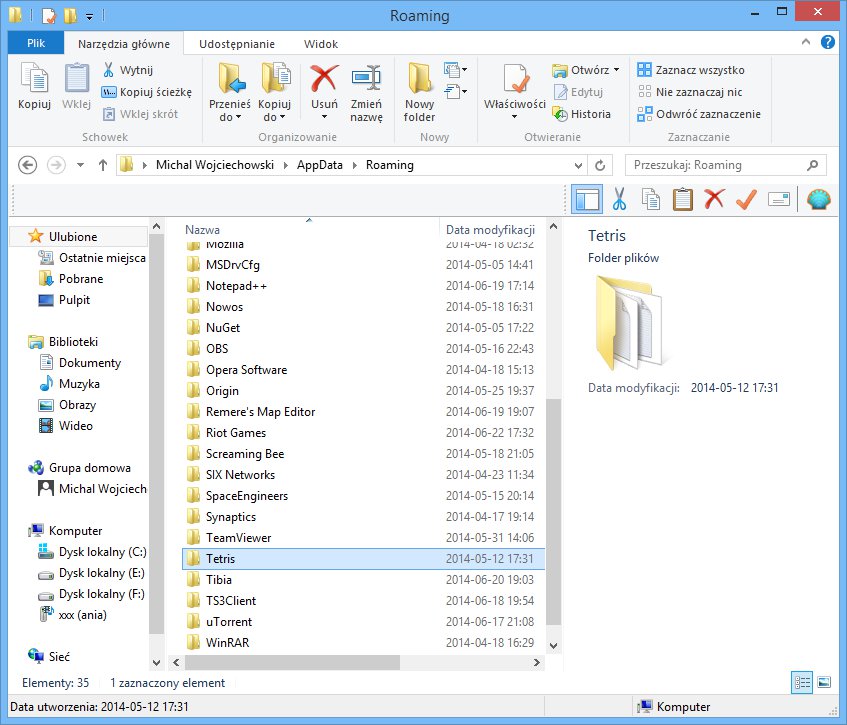847x725 pixels.
Task: Click the rename box icon in the secondary toolbar
Action: pyautogui.click(x=778, y=200)
